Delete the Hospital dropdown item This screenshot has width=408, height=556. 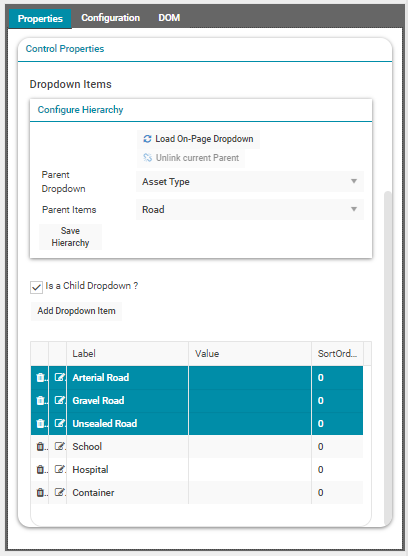[x=40, y=469]
